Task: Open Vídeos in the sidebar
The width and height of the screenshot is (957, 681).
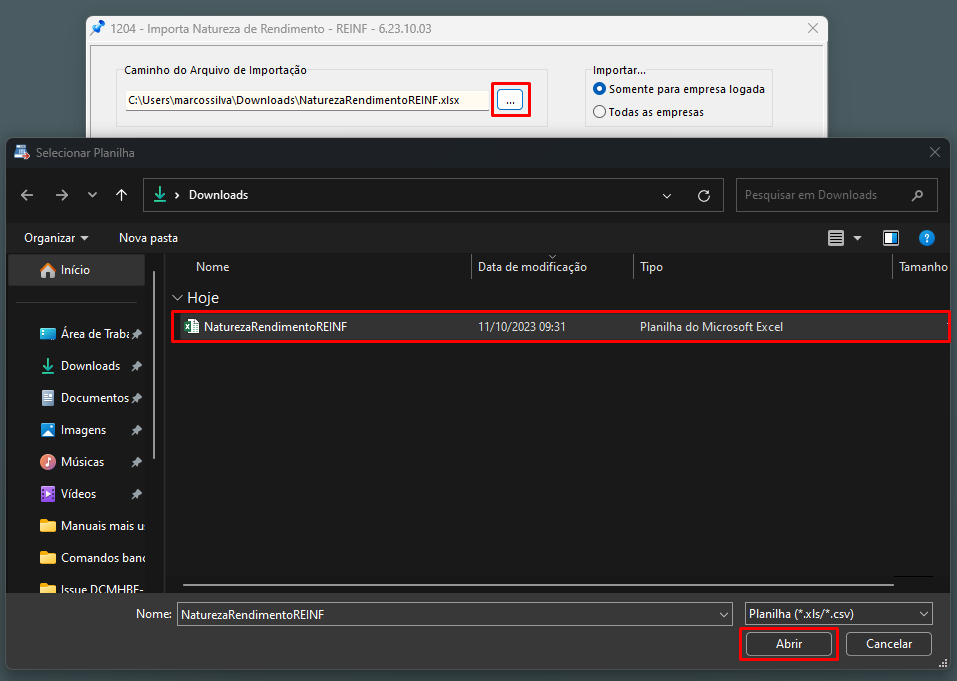Action: [x=90, y=494]
